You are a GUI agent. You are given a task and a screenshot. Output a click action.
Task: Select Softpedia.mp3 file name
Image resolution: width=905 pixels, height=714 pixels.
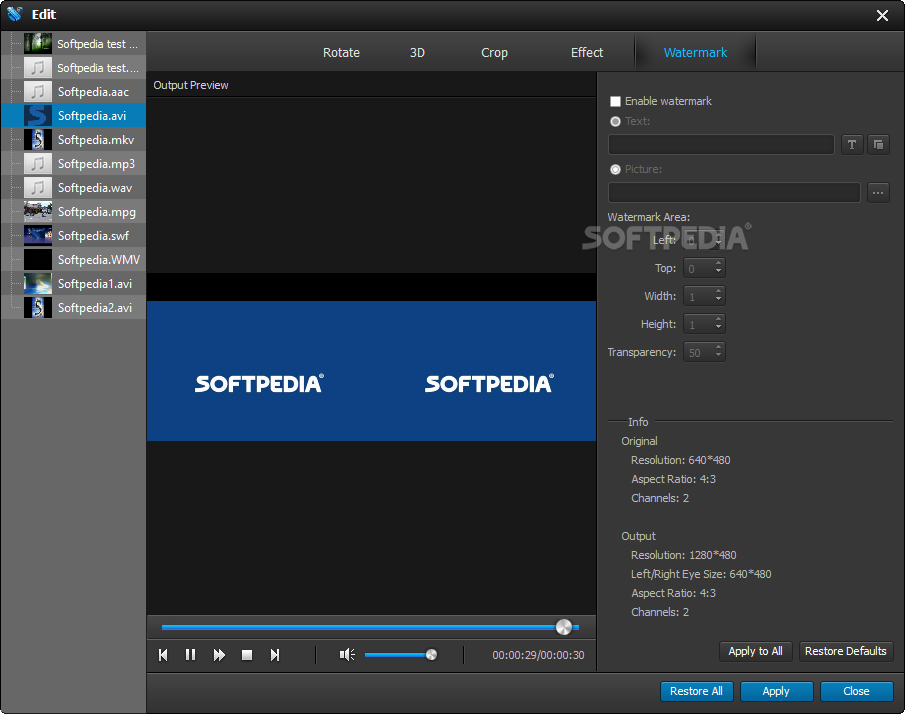point(96,164)
